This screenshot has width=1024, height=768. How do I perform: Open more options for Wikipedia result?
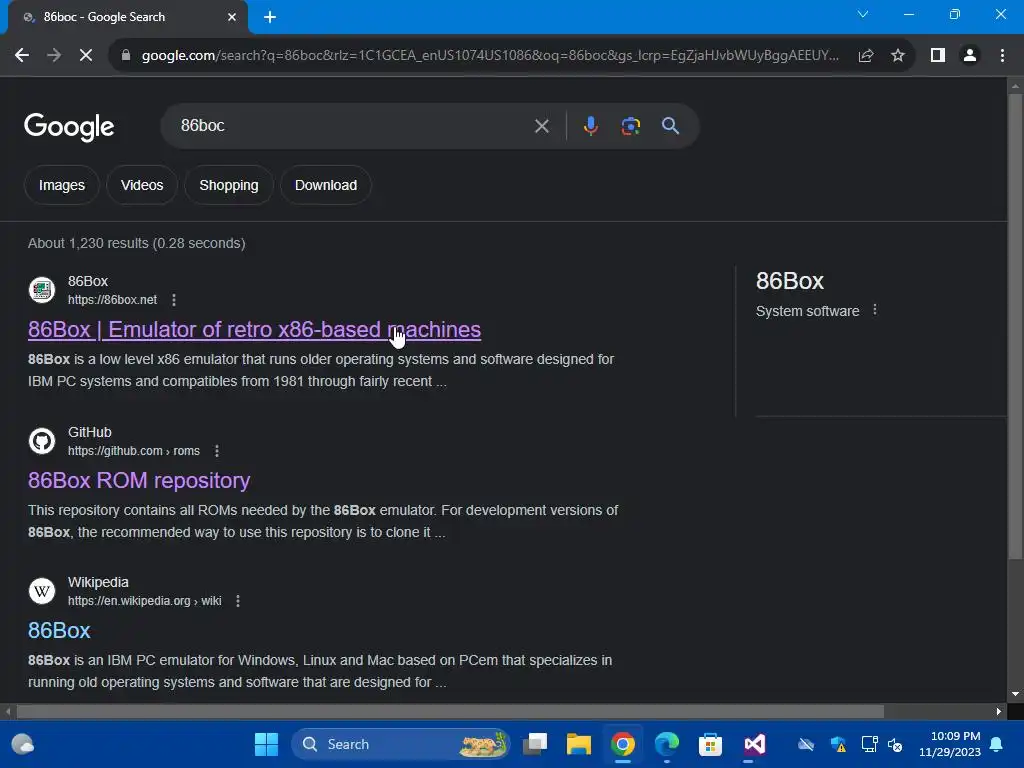238,601
